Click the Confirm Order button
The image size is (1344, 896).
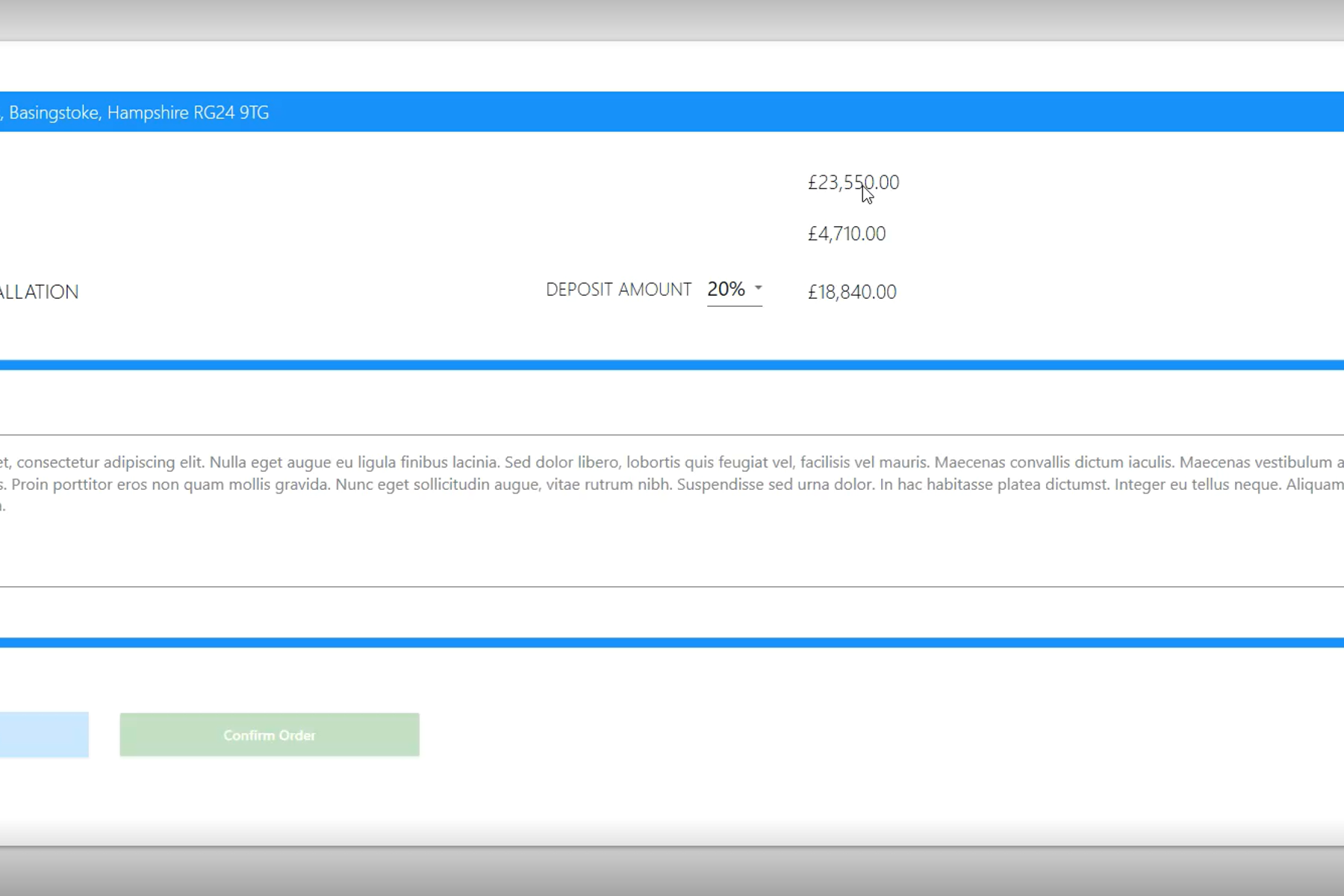[270, 735]
